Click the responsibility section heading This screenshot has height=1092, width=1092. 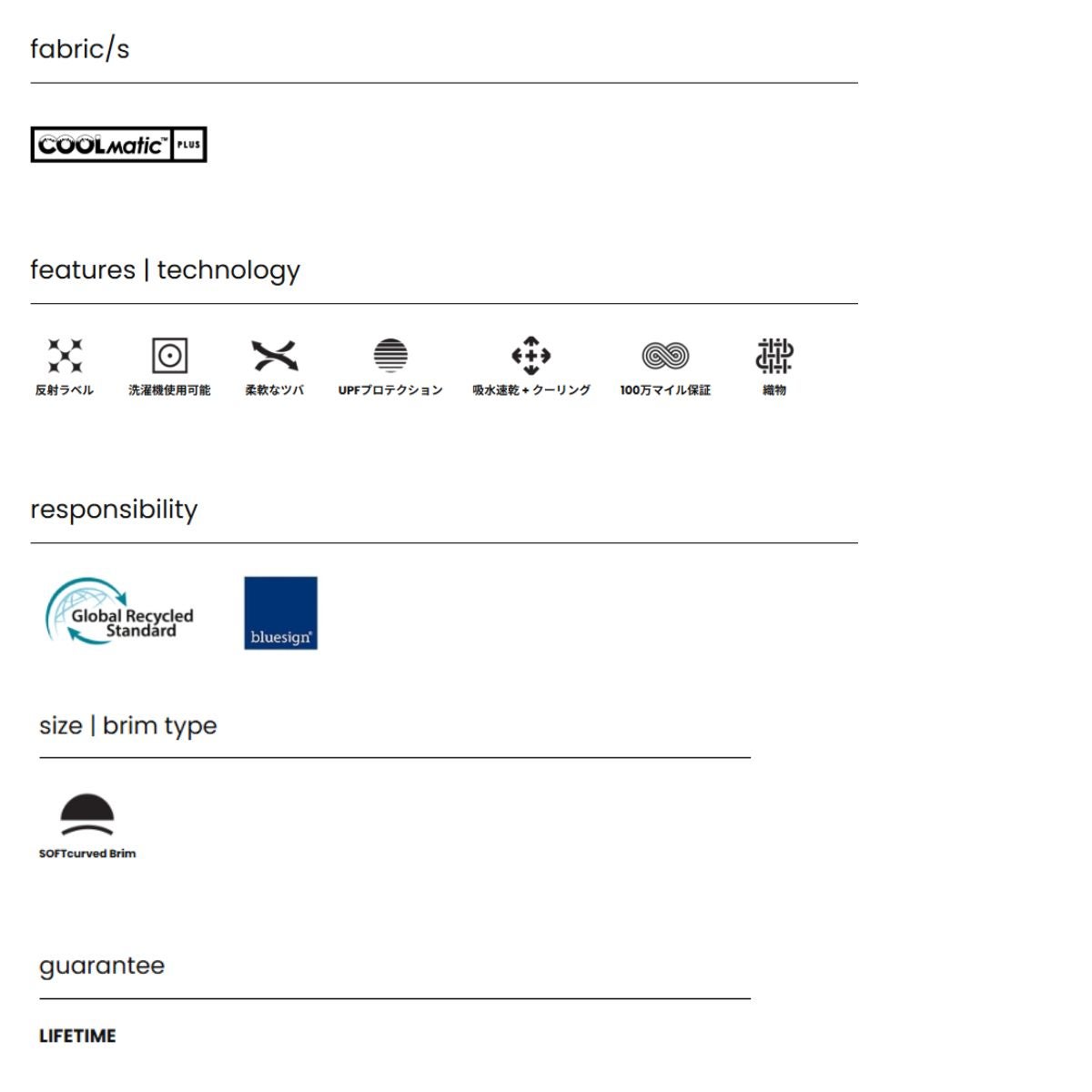(x=114, y=510)
